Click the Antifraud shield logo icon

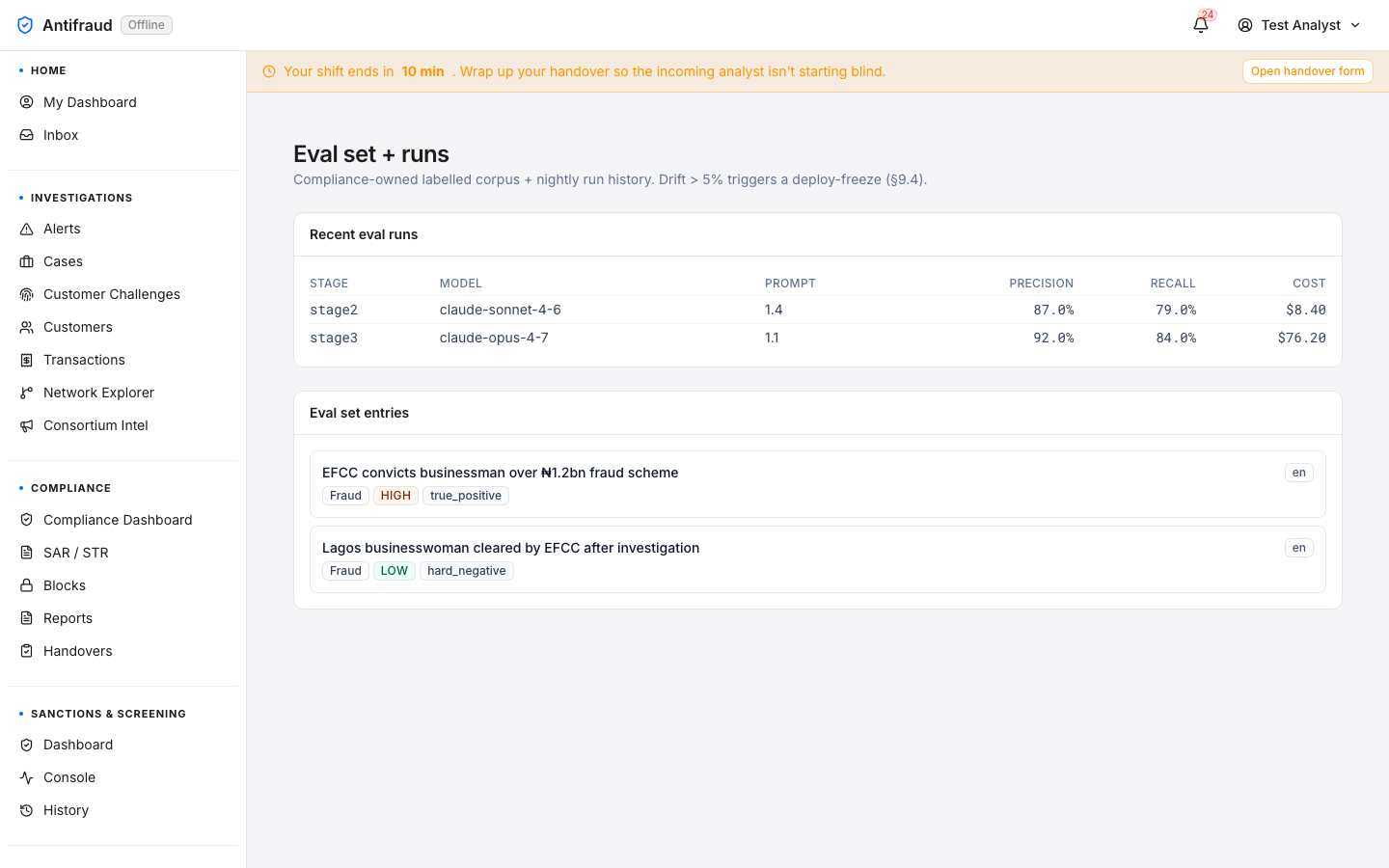[25, 25]
